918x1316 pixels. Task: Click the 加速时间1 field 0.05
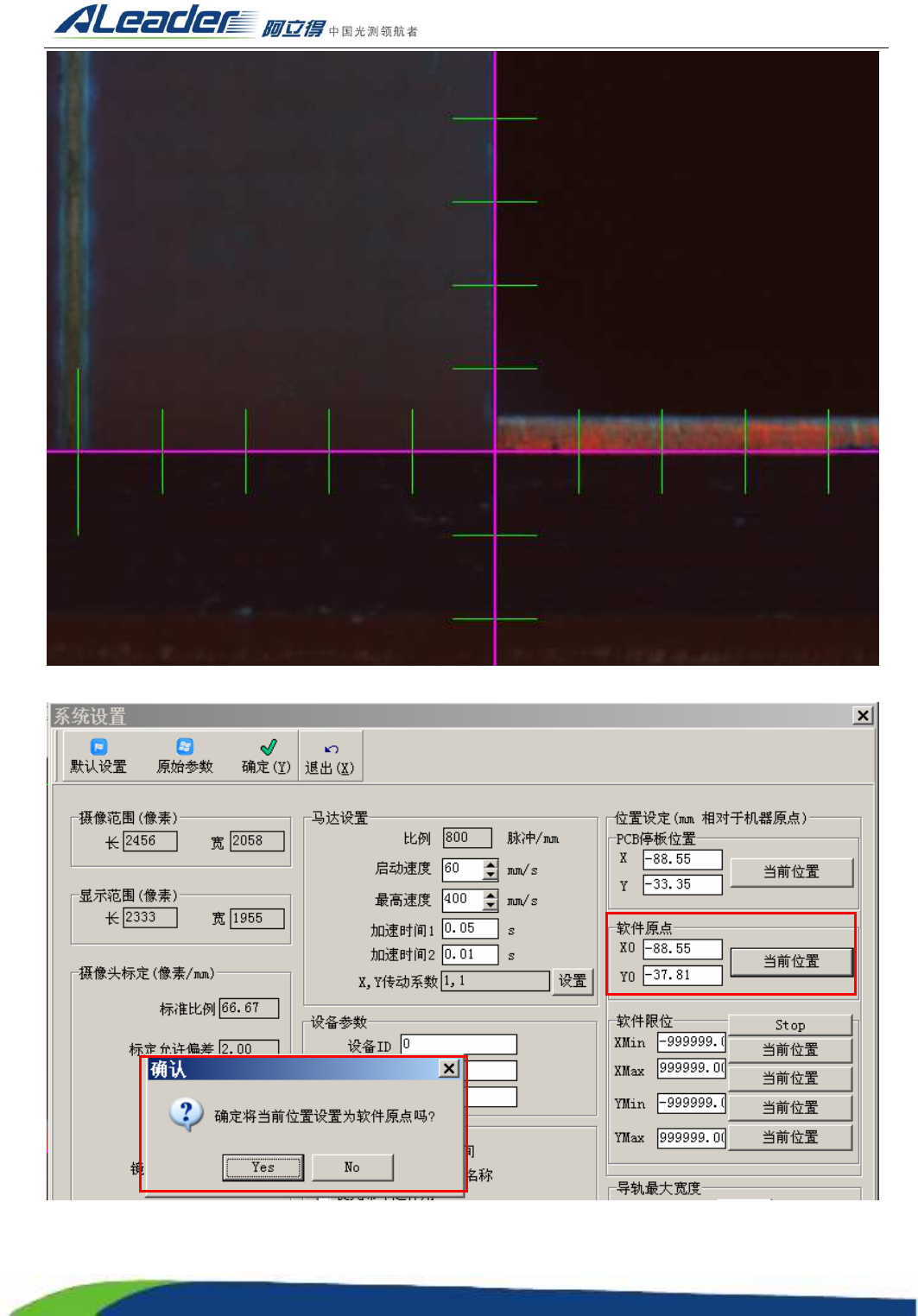click(471, 928)
